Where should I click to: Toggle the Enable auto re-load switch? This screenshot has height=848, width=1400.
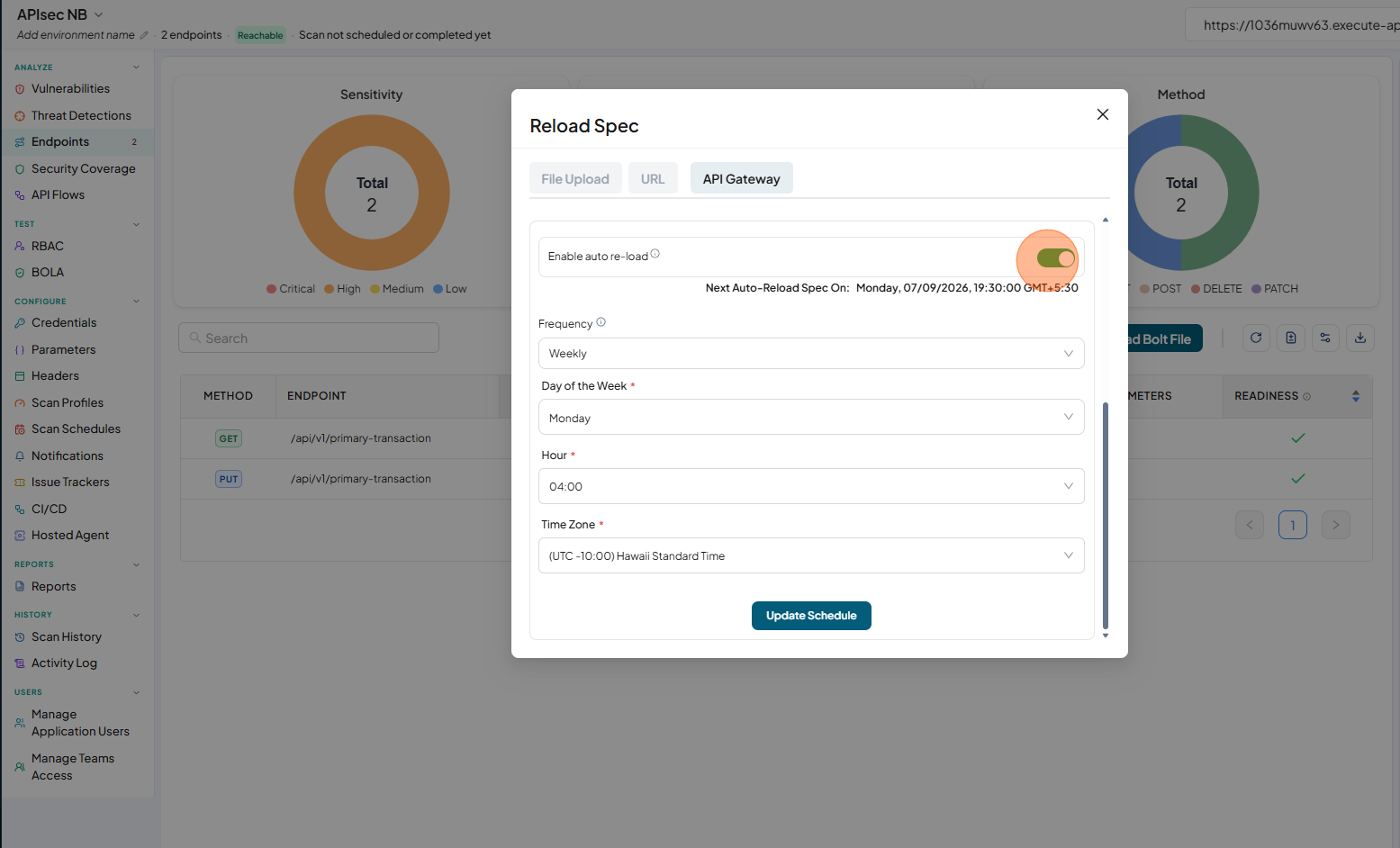(x=1056, y=258)
